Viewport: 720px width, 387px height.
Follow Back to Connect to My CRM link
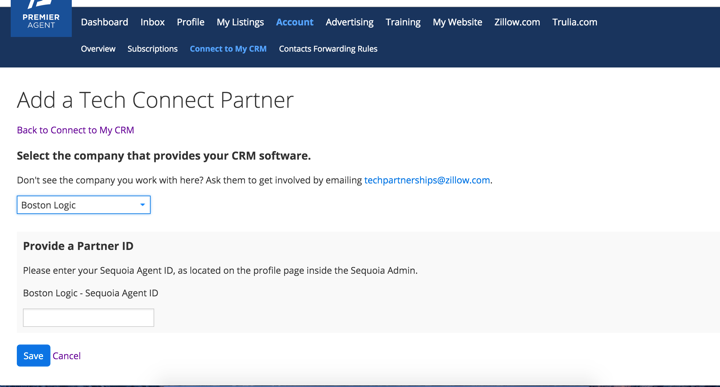click(x=75, y=130)
